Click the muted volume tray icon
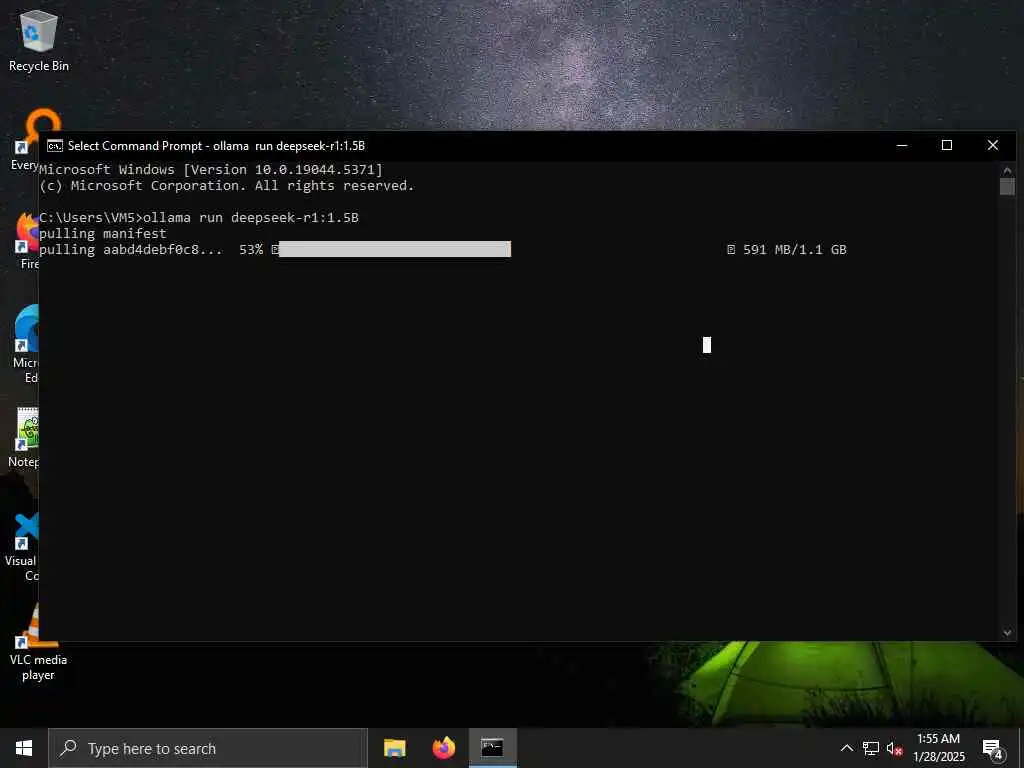This screenshot has height=768, width=1024. tap(894, 748)
